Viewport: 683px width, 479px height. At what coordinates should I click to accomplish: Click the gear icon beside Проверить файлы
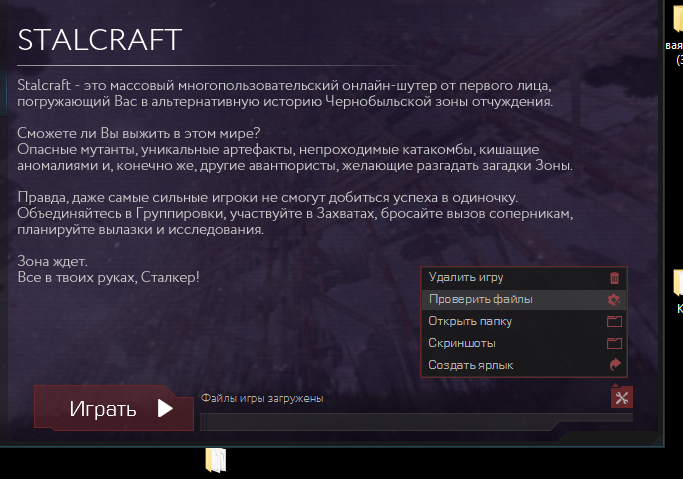click(614, 300)
